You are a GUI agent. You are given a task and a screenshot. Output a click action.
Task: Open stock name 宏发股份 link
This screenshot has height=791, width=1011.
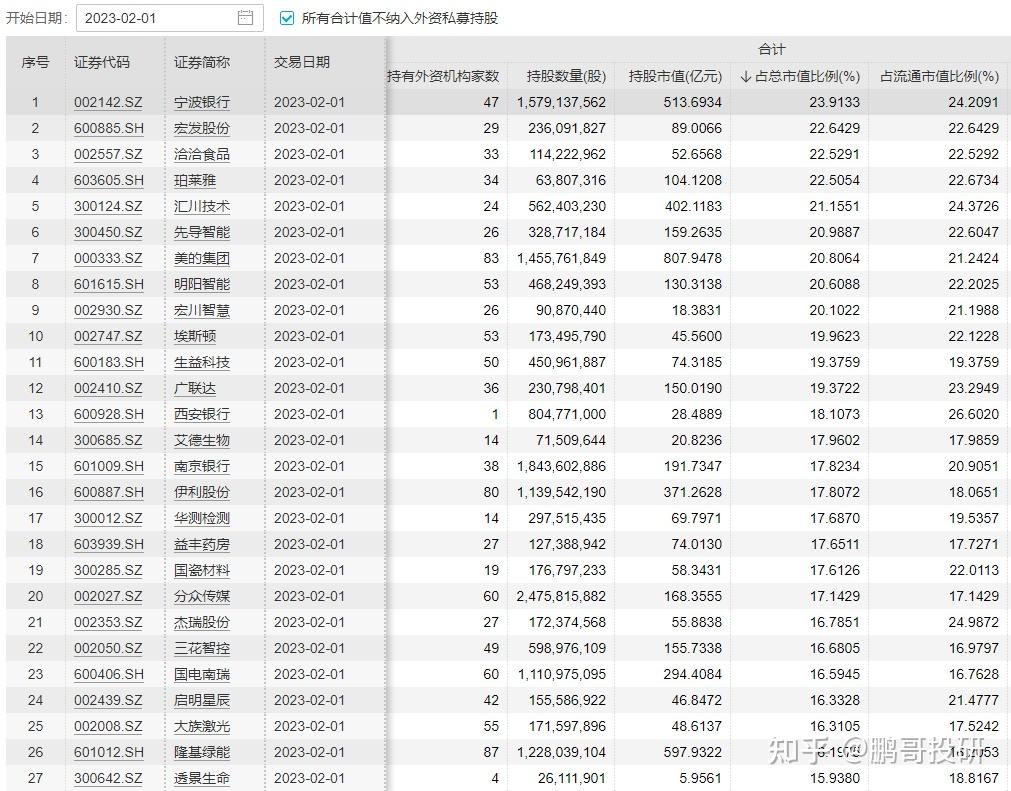(x=202, y=128)
